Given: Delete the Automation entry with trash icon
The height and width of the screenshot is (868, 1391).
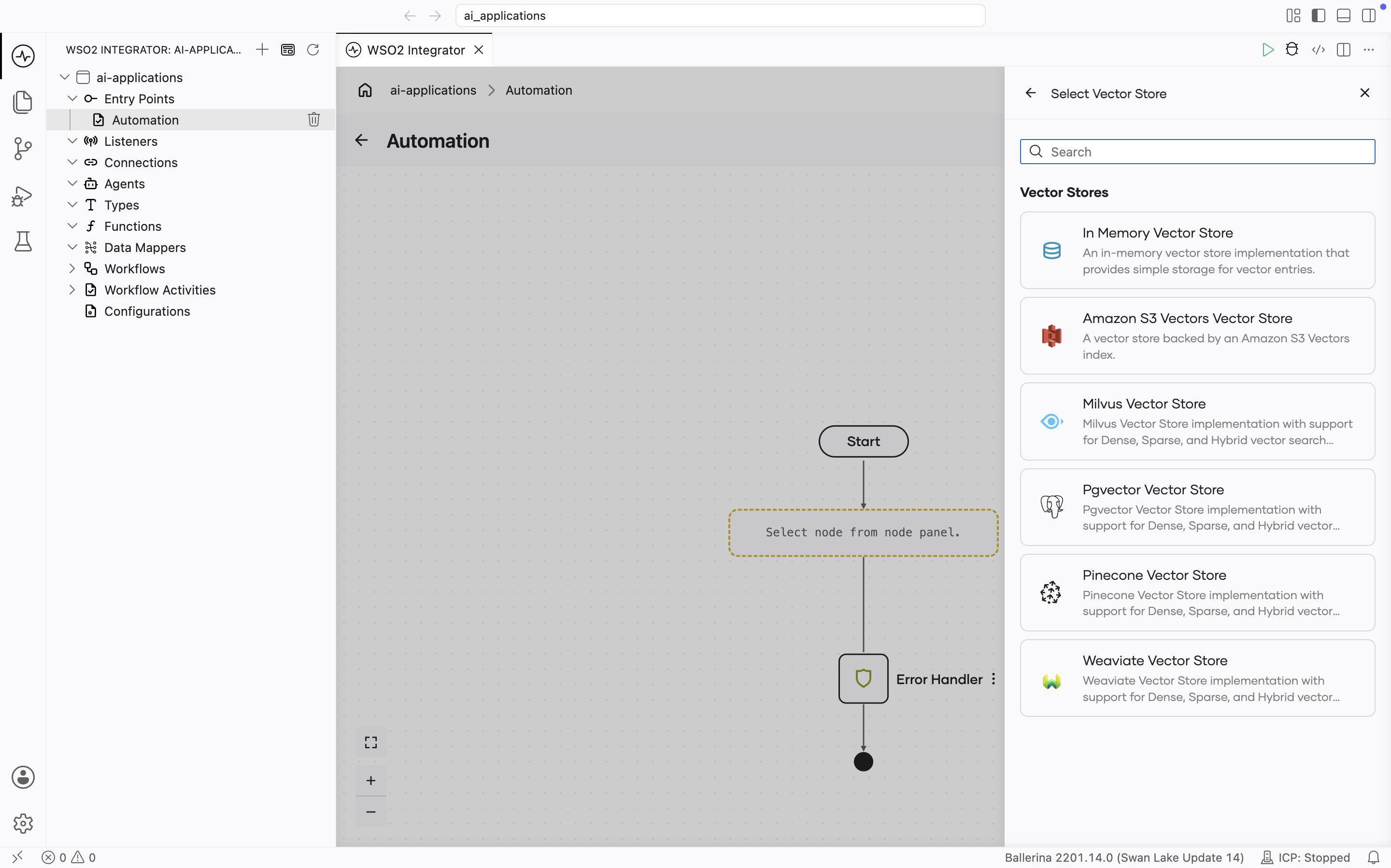Looking at the screenshot, I should (x=313, y=119).
